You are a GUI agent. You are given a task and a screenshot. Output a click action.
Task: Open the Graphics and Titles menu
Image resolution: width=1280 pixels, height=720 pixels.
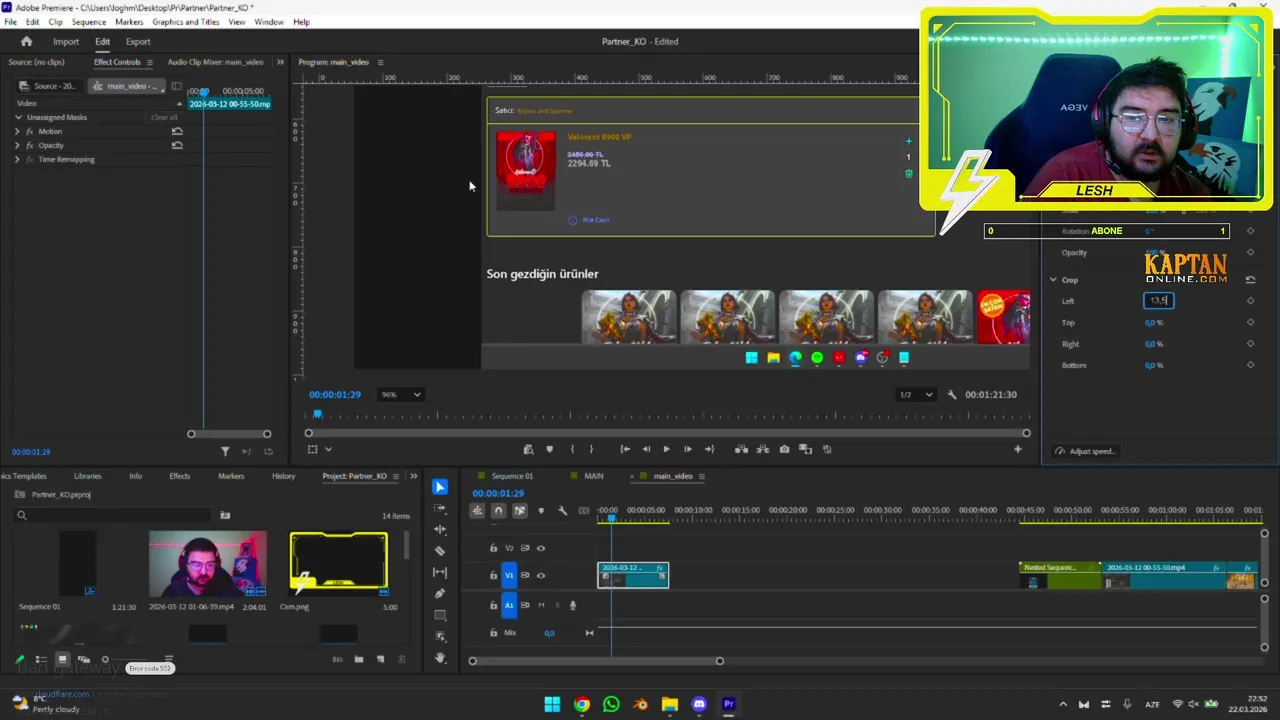pos(186,22)
